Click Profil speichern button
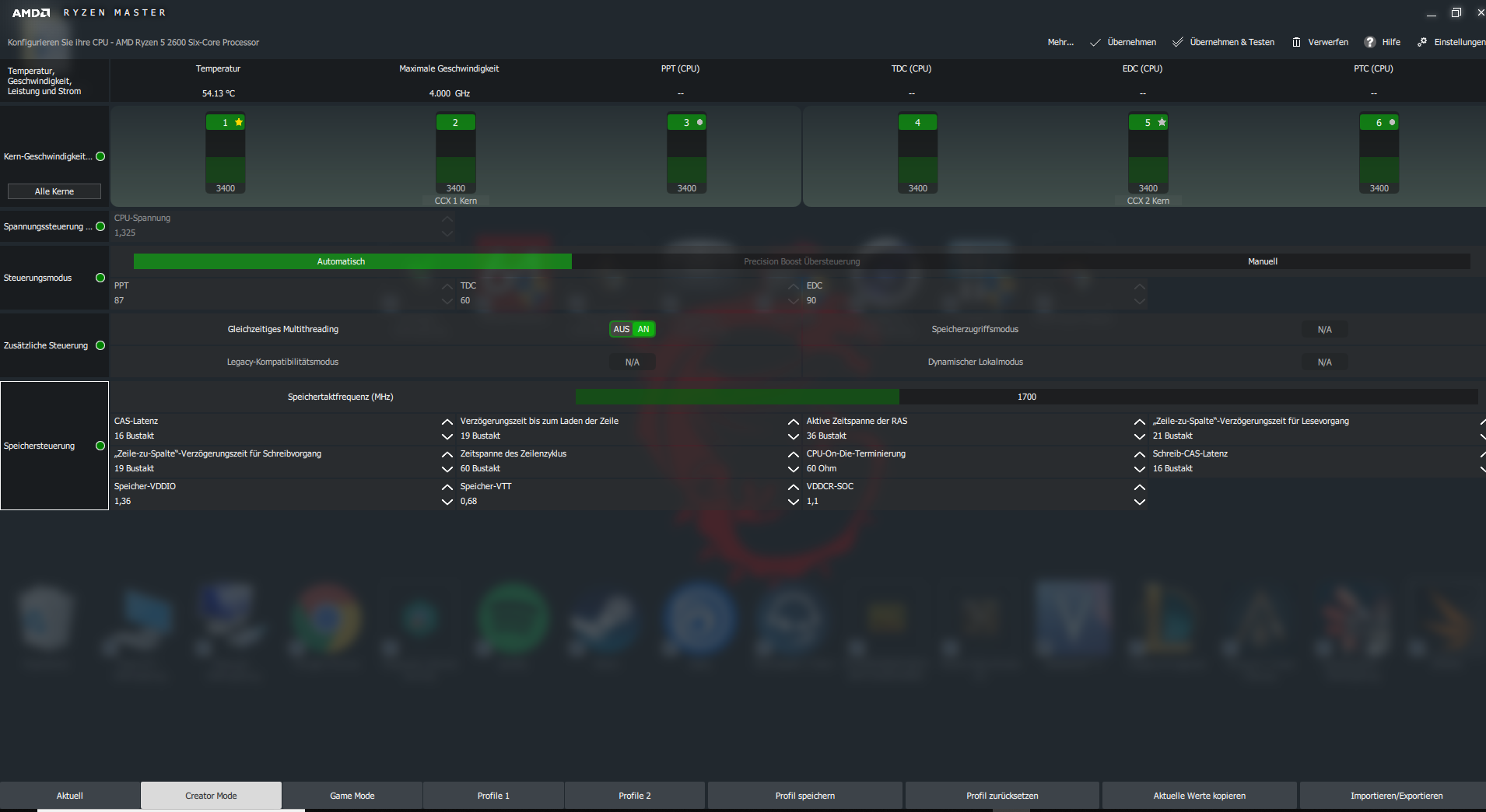Viewport: 1486px width, 812px height. (805, 796)
